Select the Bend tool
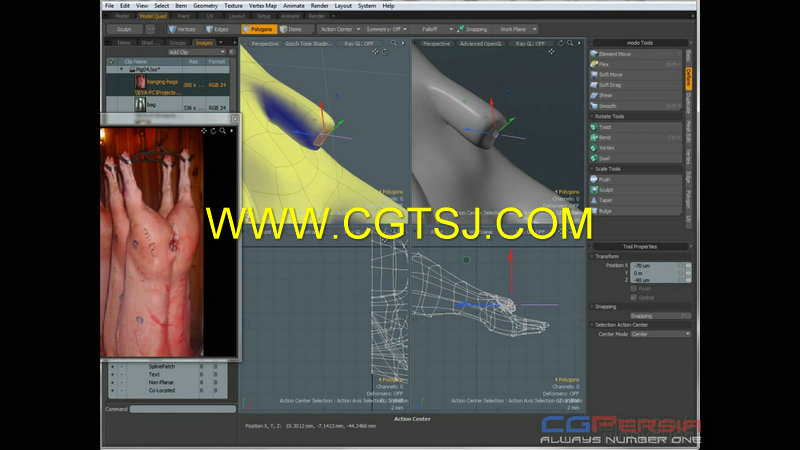Screen dimensions: 800x450 tap(636, 137)
